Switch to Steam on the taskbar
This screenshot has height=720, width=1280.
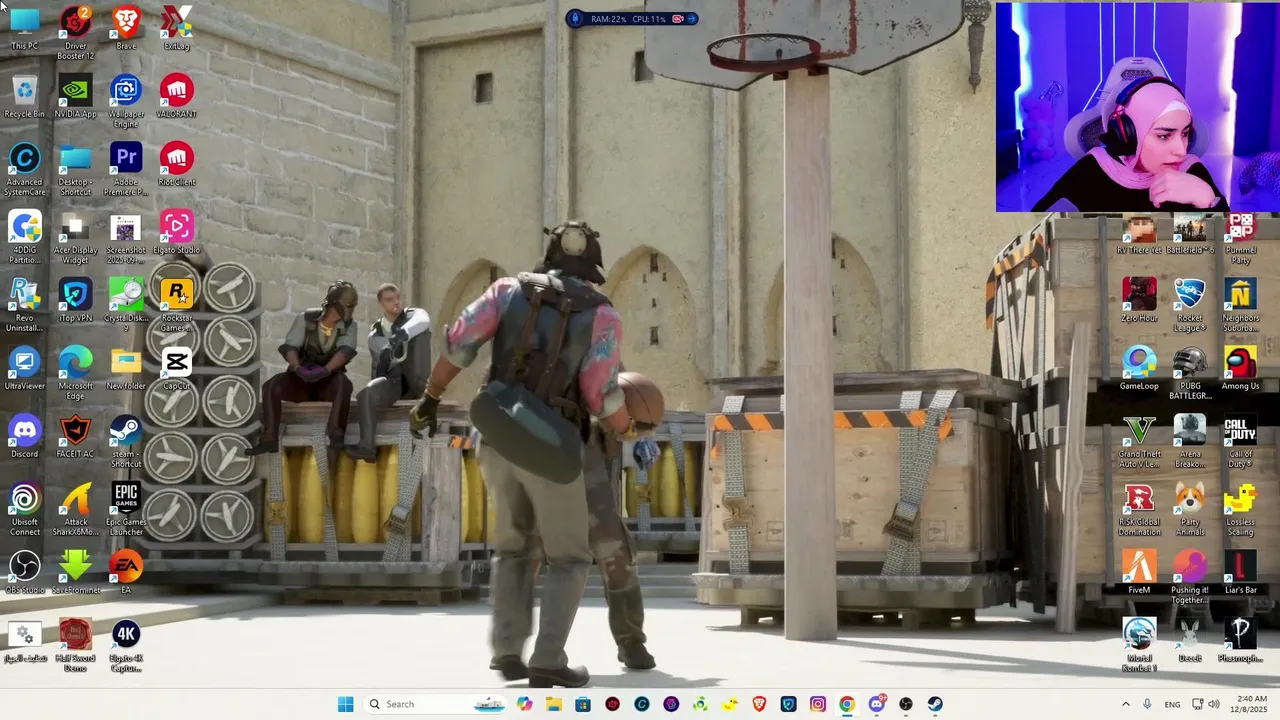click(935, 704)
